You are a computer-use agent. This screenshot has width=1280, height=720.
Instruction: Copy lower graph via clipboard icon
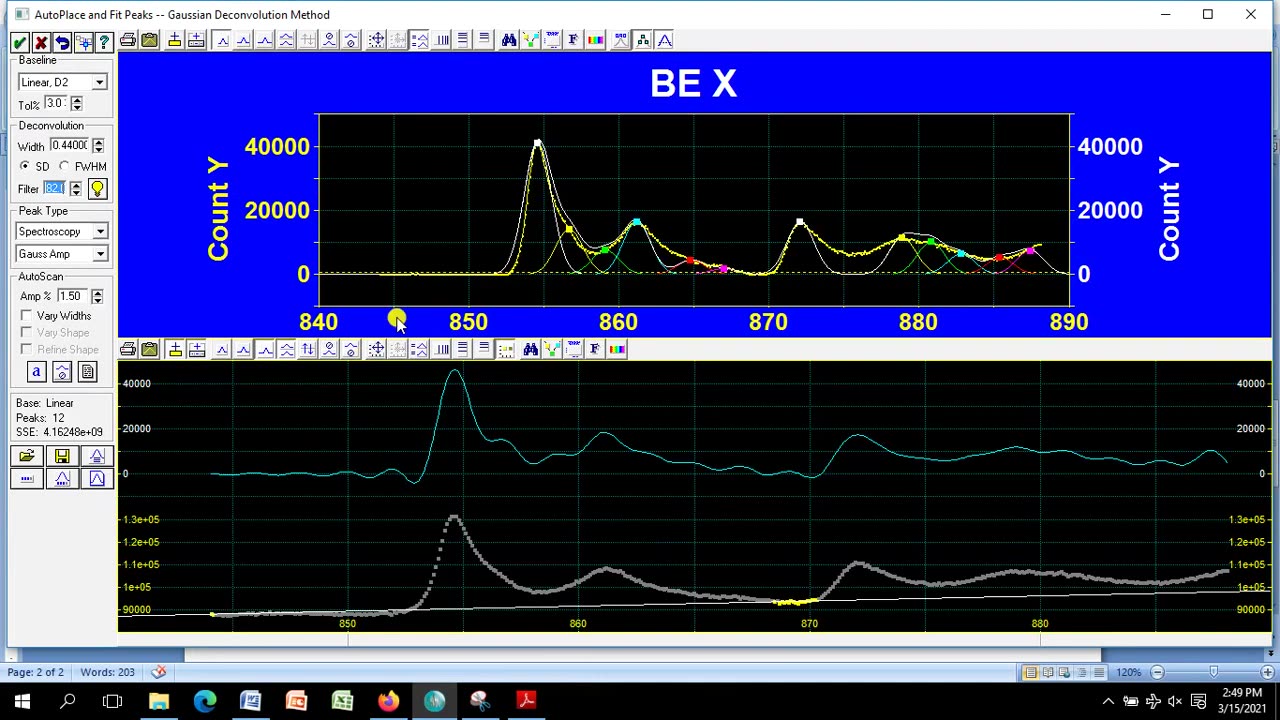149,349
